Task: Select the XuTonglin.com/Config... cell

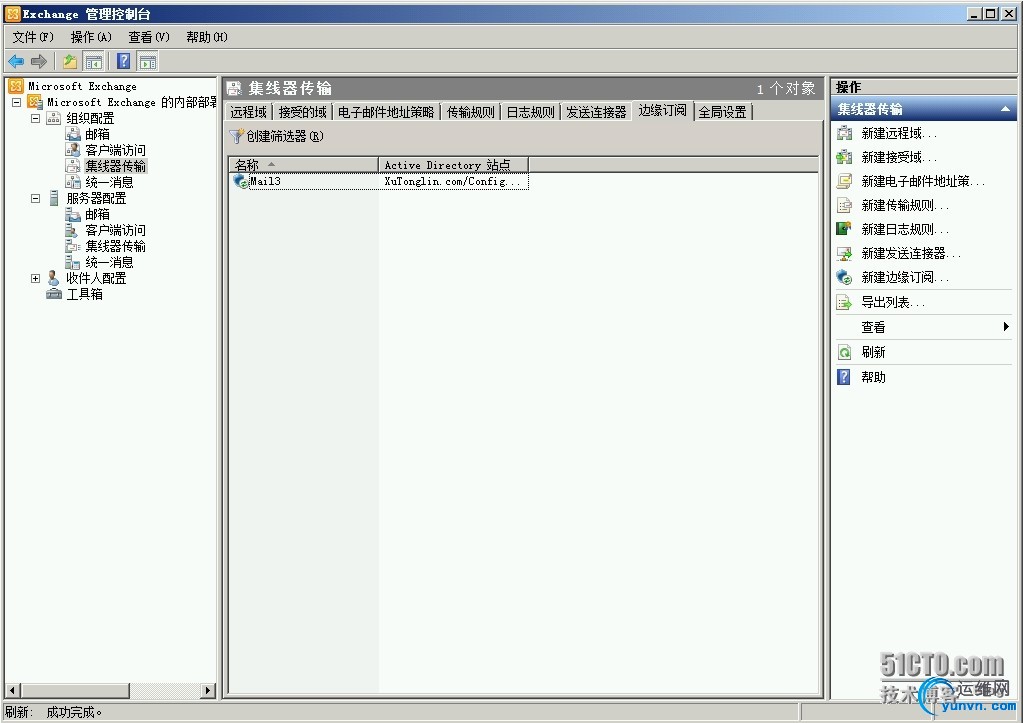Action: coord(453,181)
